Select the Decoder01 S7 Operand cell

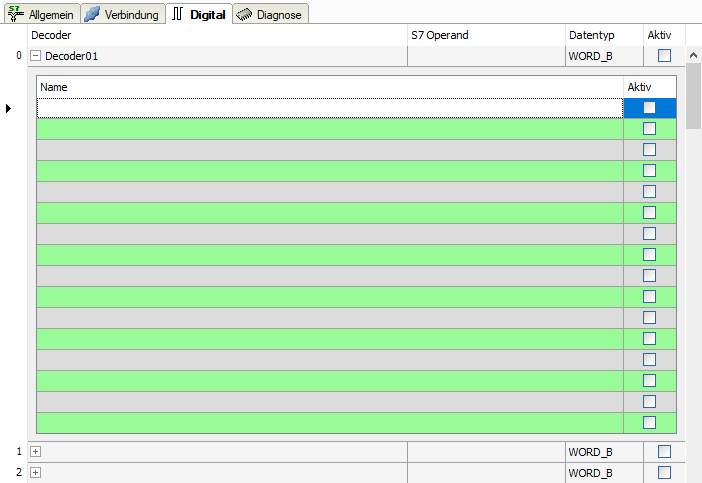point(486,56)
